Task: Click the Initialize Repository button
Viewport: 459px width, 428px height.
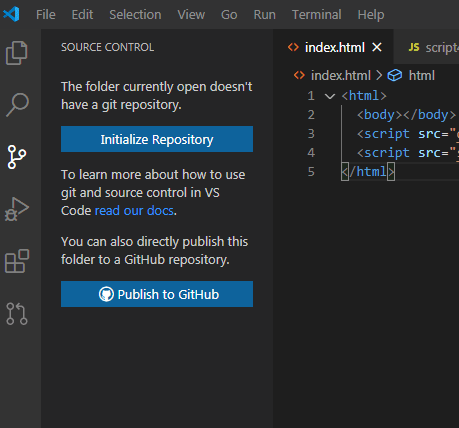Action: [157, 139]
